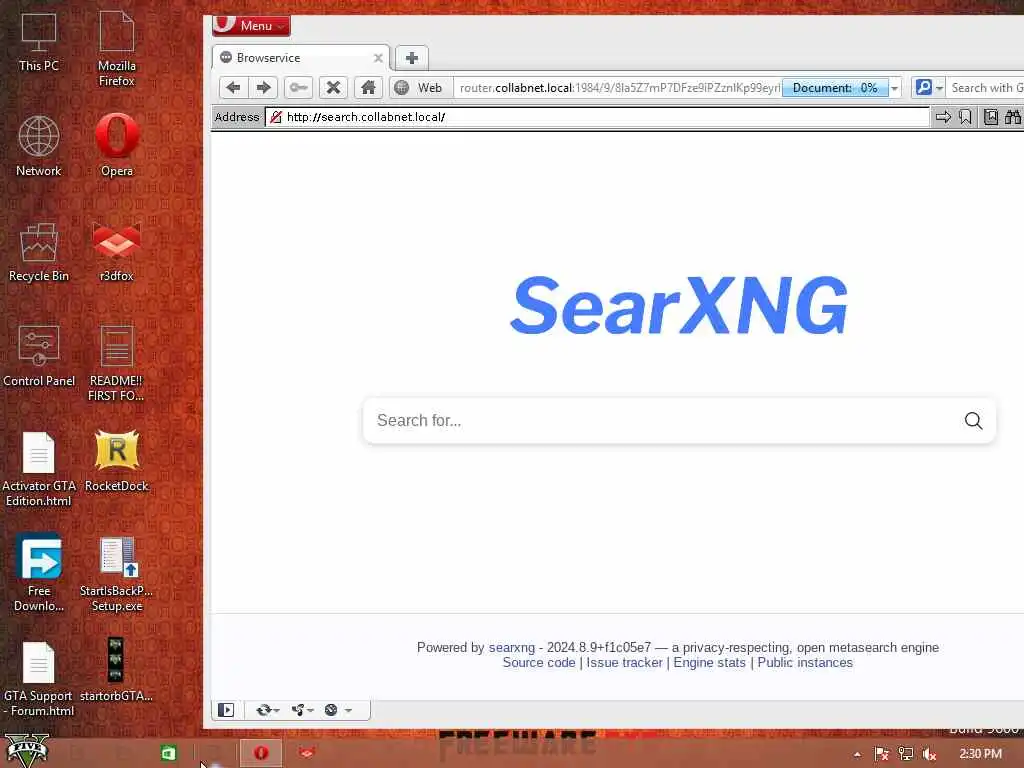This screenshot has width=1024, height=768.
Task: Click the r3dfox taskbar icon
Action: (x=306, y=753)
